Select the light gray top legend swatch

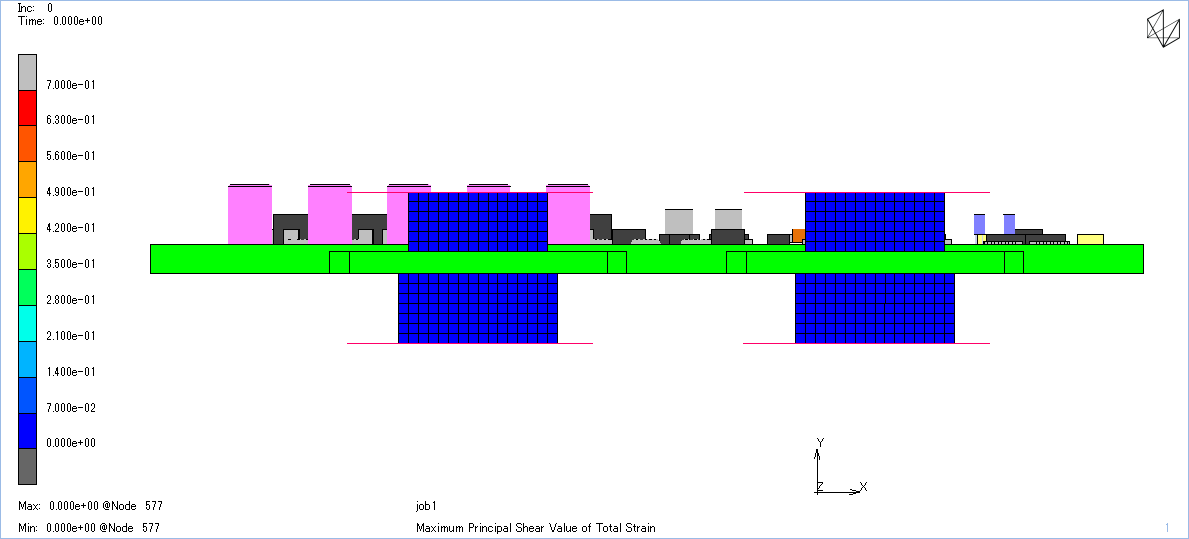(27, 72)
